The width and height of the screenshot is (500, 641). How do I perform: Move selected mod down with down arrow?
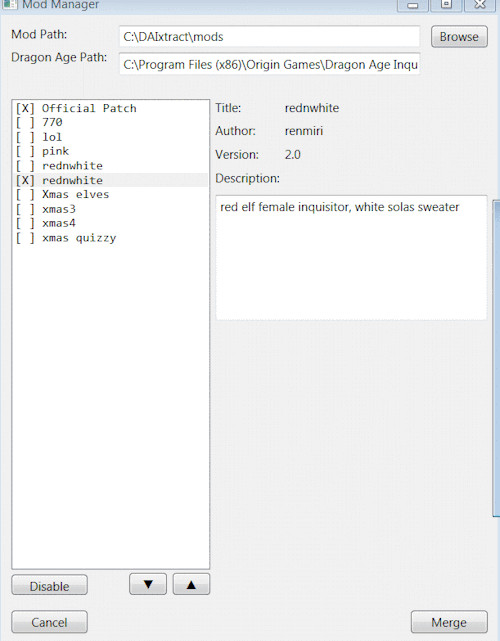(x=148, y=584)
